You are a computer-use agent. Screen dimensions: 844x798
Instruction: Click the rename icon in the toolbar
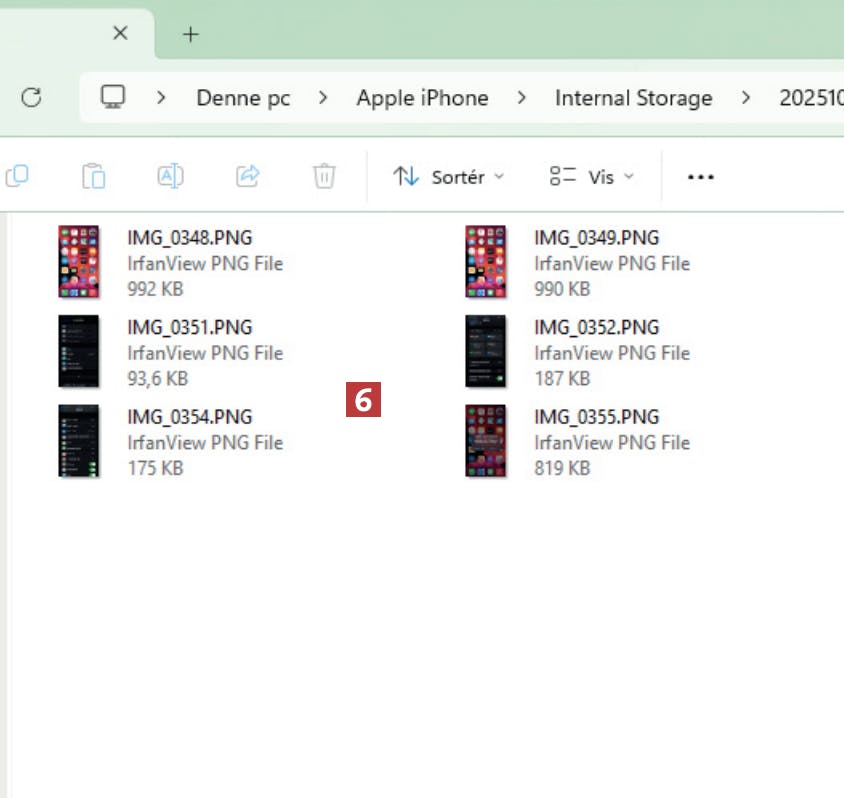pyautogui.click(x=171, y=176)
